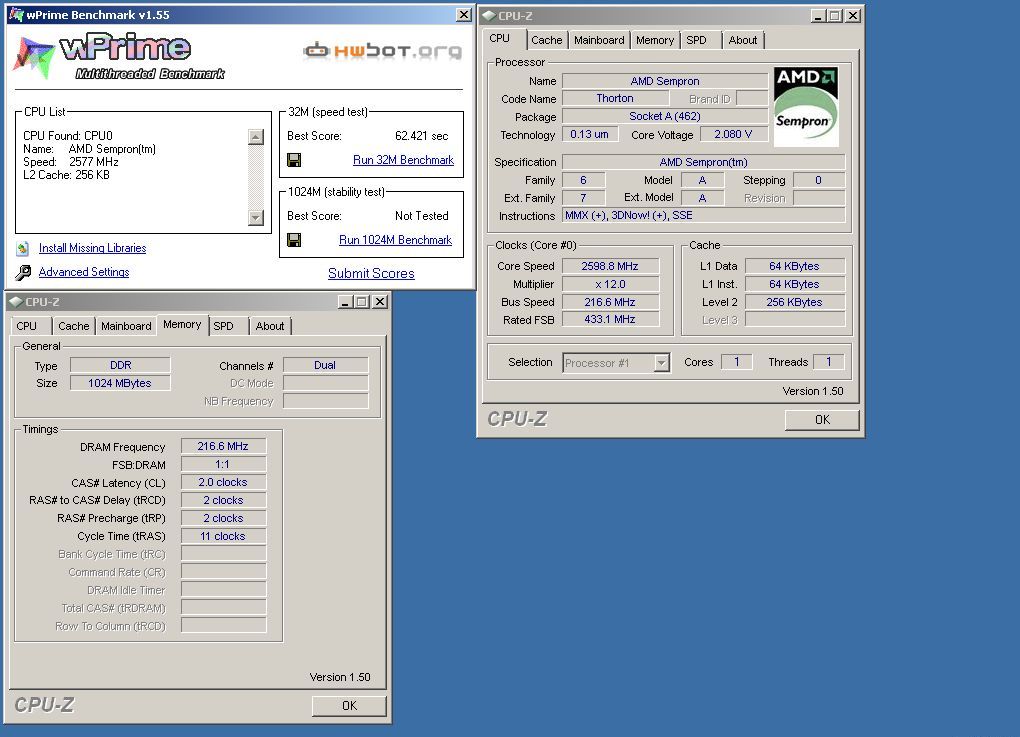Close the wPrime Benchmark window
Image resolution: width=1020 pixels, height=737 pixels.
point(463,14)
